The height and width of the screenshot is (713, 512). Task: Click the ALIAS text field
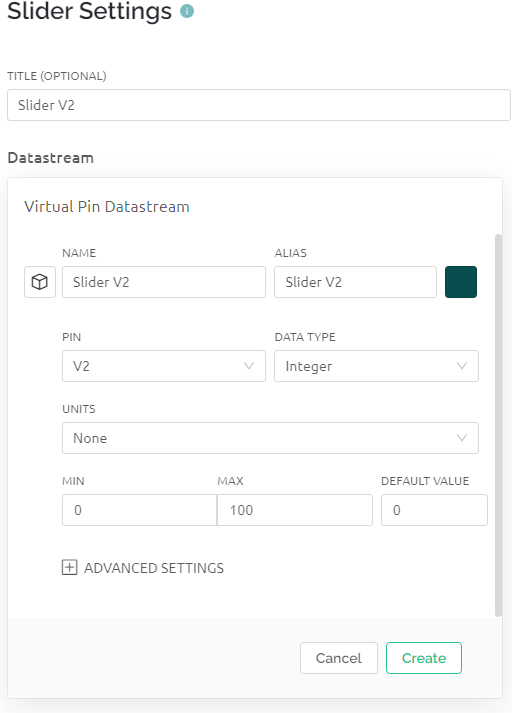(356, 282)
